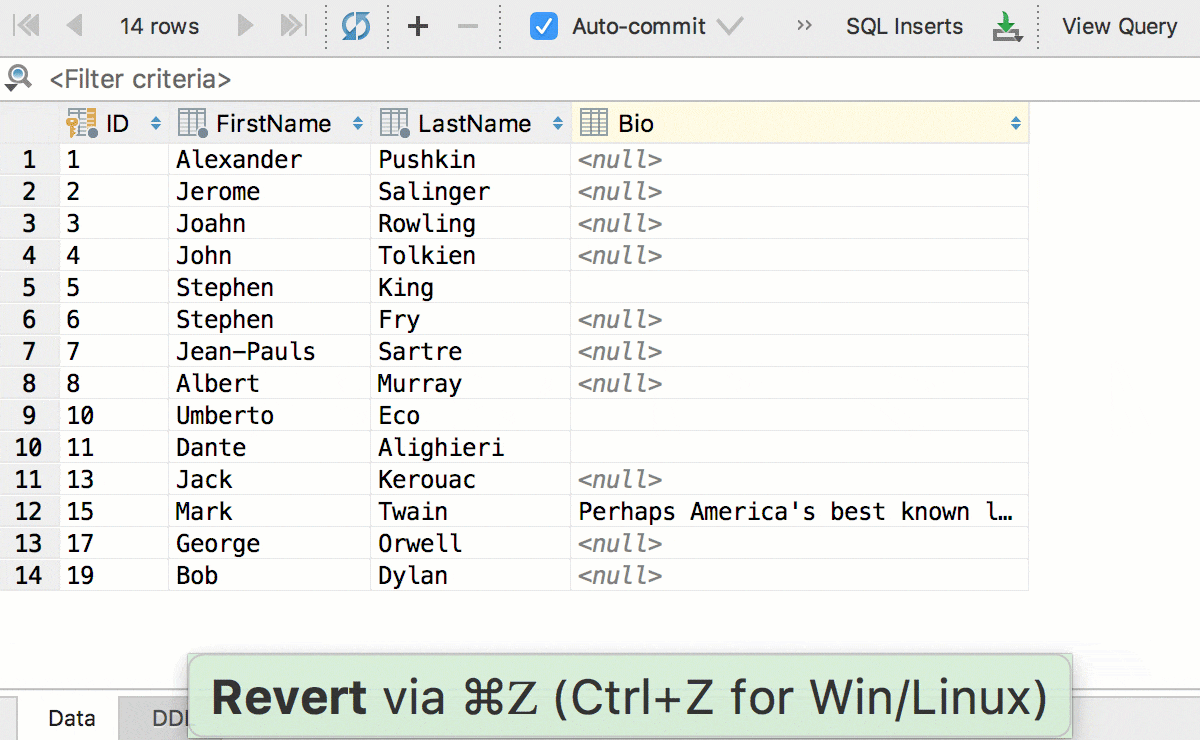Viewport: 1200px width, 740px height.
Task: Select the Joahn first name cell
Action: (x=270, y=224)
